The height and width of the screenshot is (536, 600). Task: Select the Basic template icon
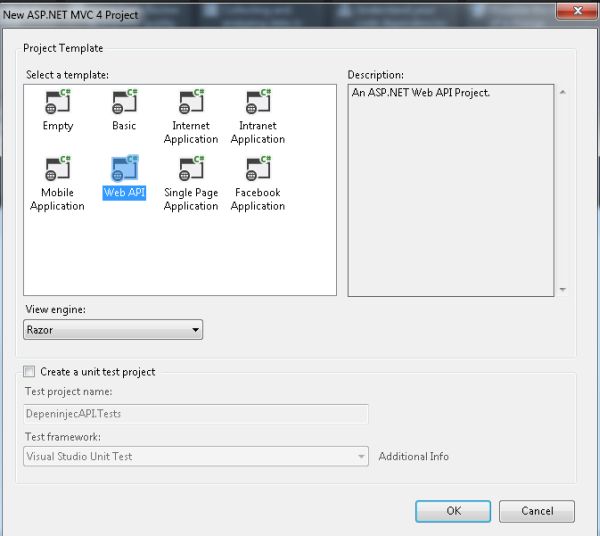click(x=124, y=102)
